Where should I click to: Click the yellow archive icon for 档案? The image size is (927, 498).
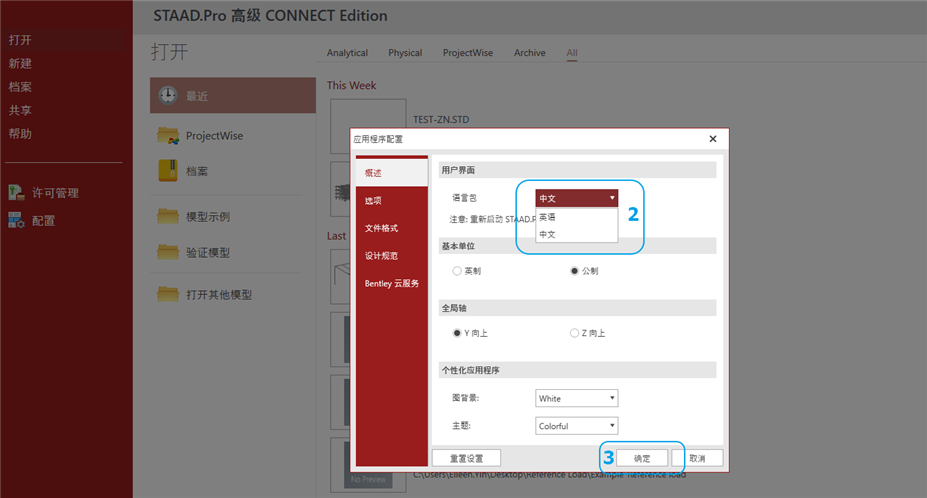tap(168, 170)
